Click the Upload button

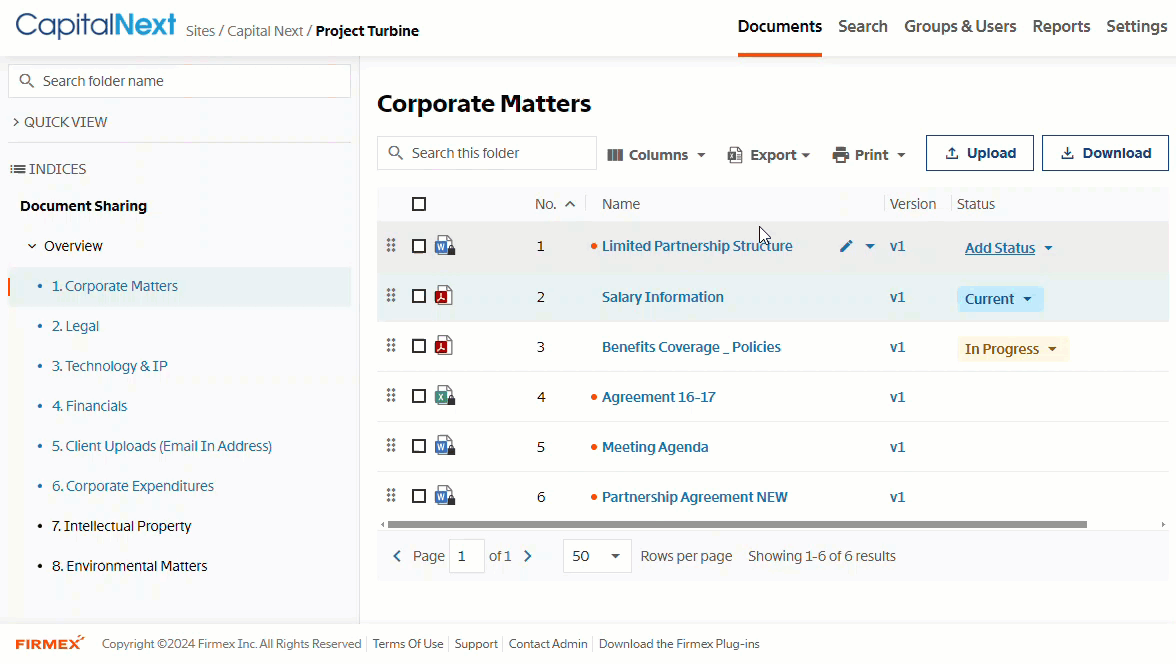980,153
